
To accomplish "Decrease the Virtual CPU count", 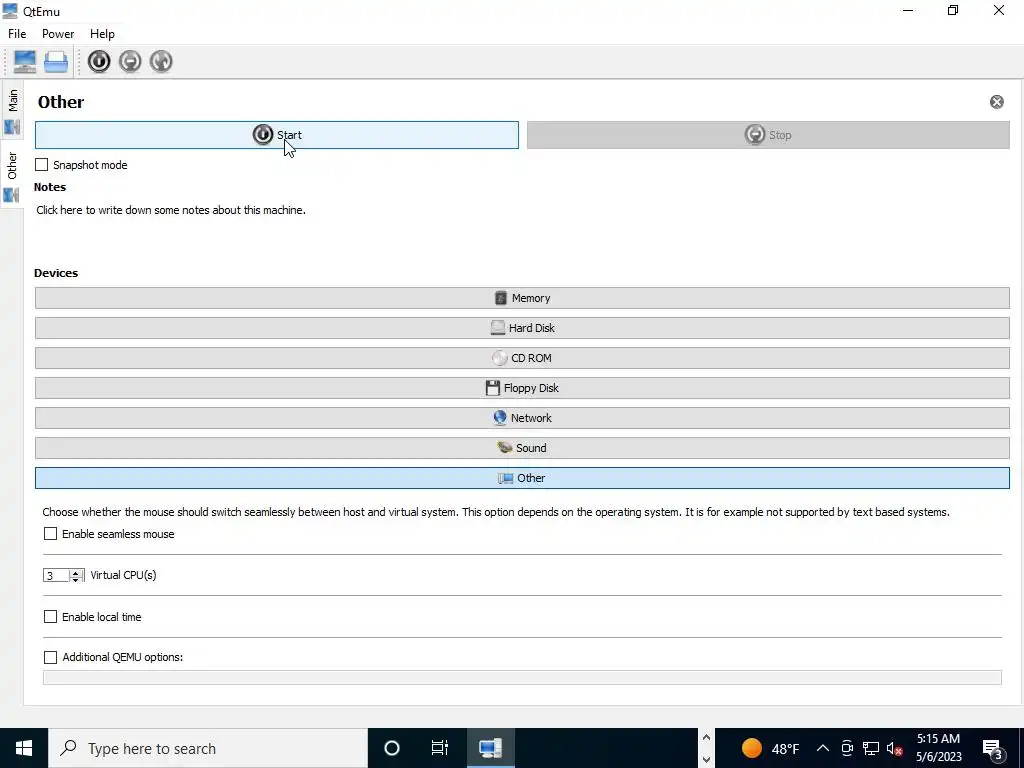I will (x=76, y=579).
